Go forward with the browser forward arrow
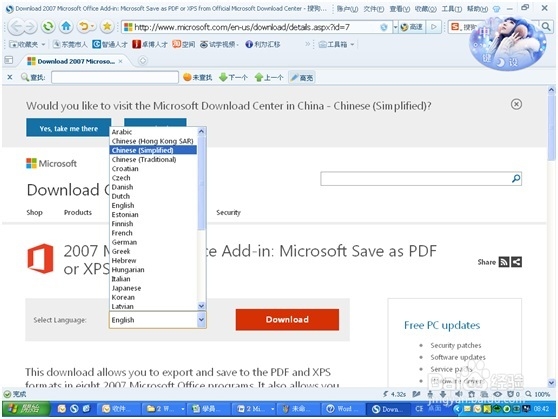 [30, 27]
